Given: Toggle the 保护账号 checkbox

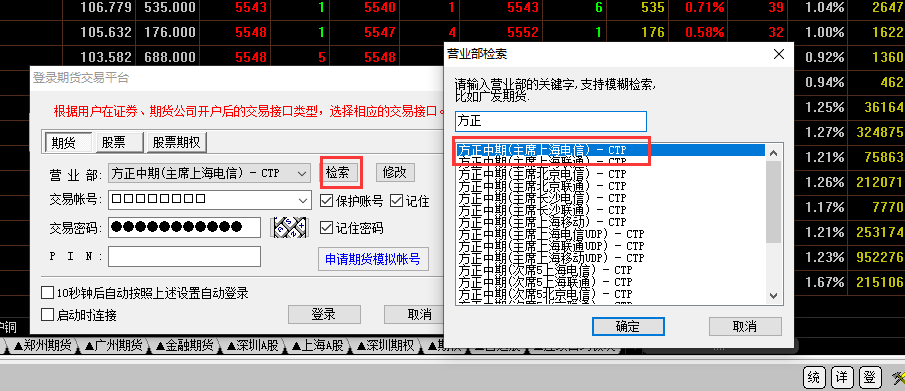Looking at the screenshot, I should click(x=326, y=200).
